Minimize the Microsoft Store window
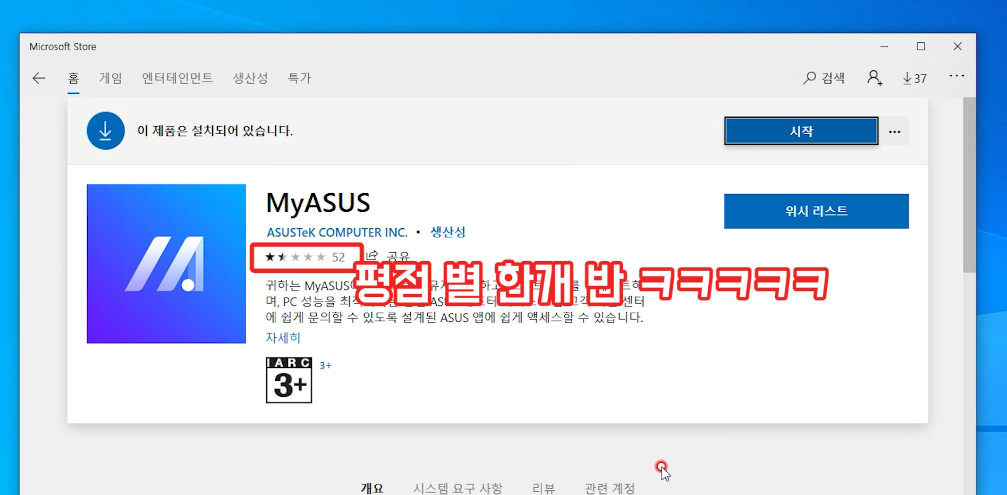The image size is (1007, 495). point(884,46)
